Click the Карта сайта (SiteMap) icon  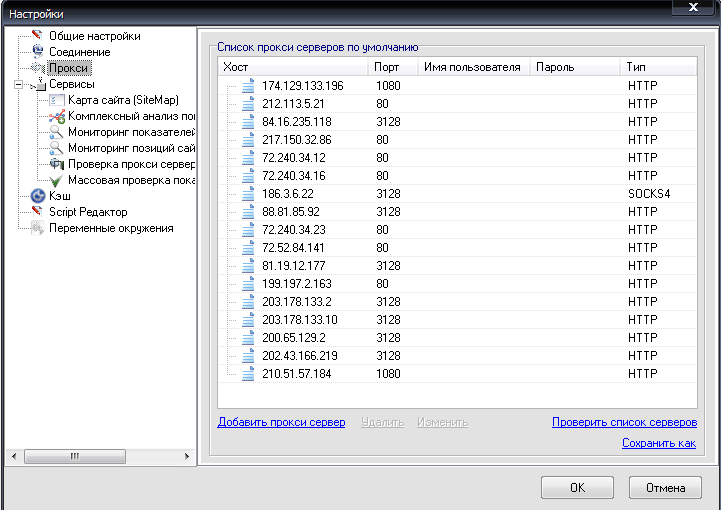pos(57,100)
